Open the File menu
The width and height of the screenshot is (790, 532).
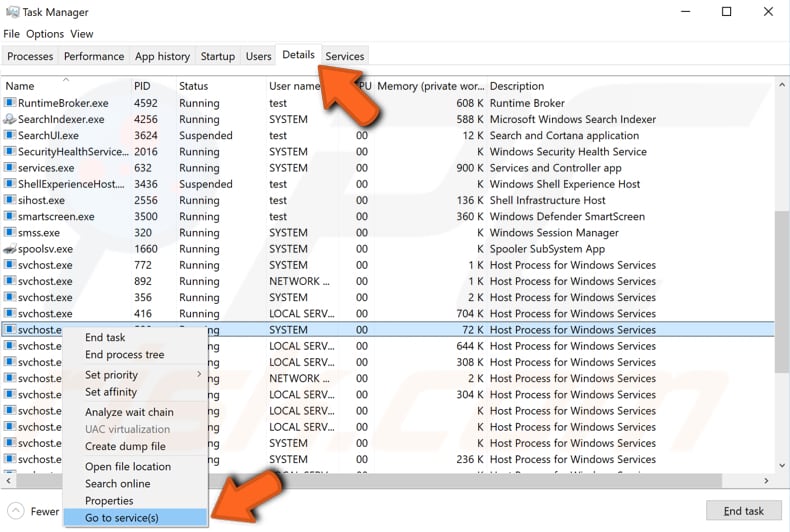(11, 34)
